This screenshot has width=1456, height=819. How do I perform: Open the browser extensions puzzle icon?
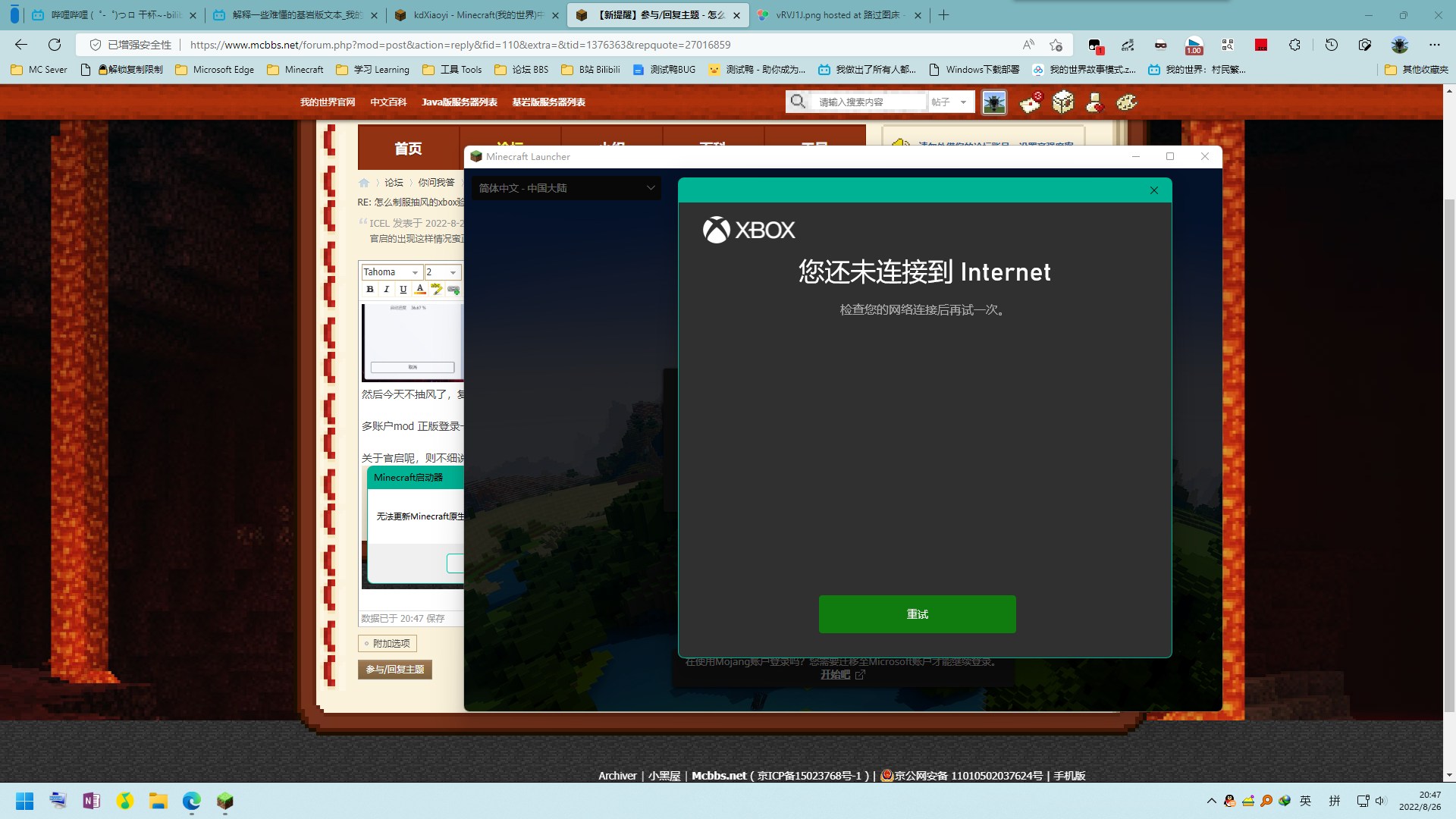[1294, 45]
